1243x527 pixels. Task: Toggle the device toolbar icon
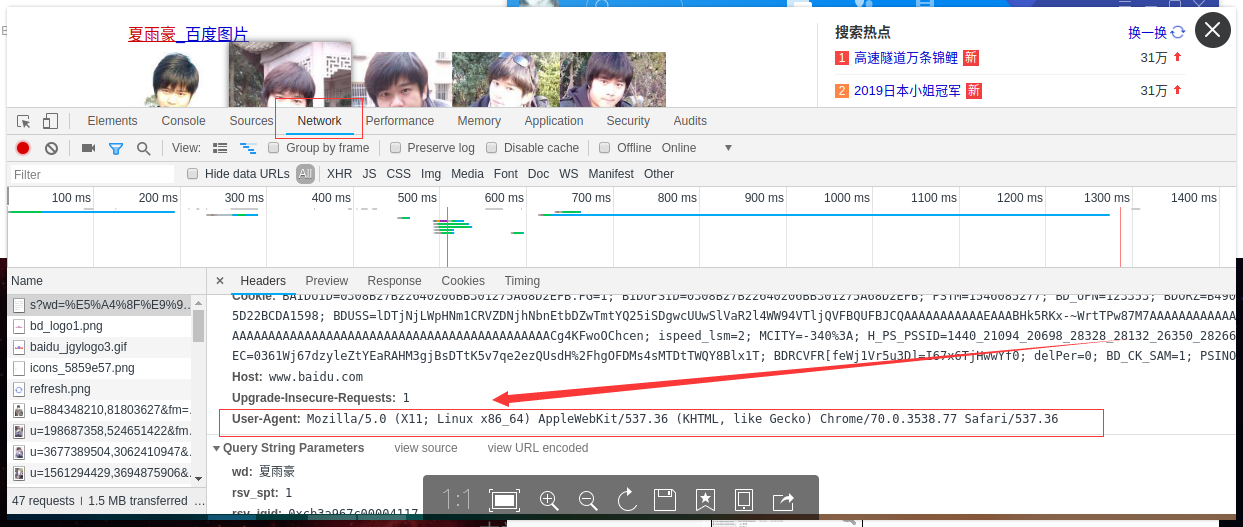pyautogui.click(x=50, y=121)
